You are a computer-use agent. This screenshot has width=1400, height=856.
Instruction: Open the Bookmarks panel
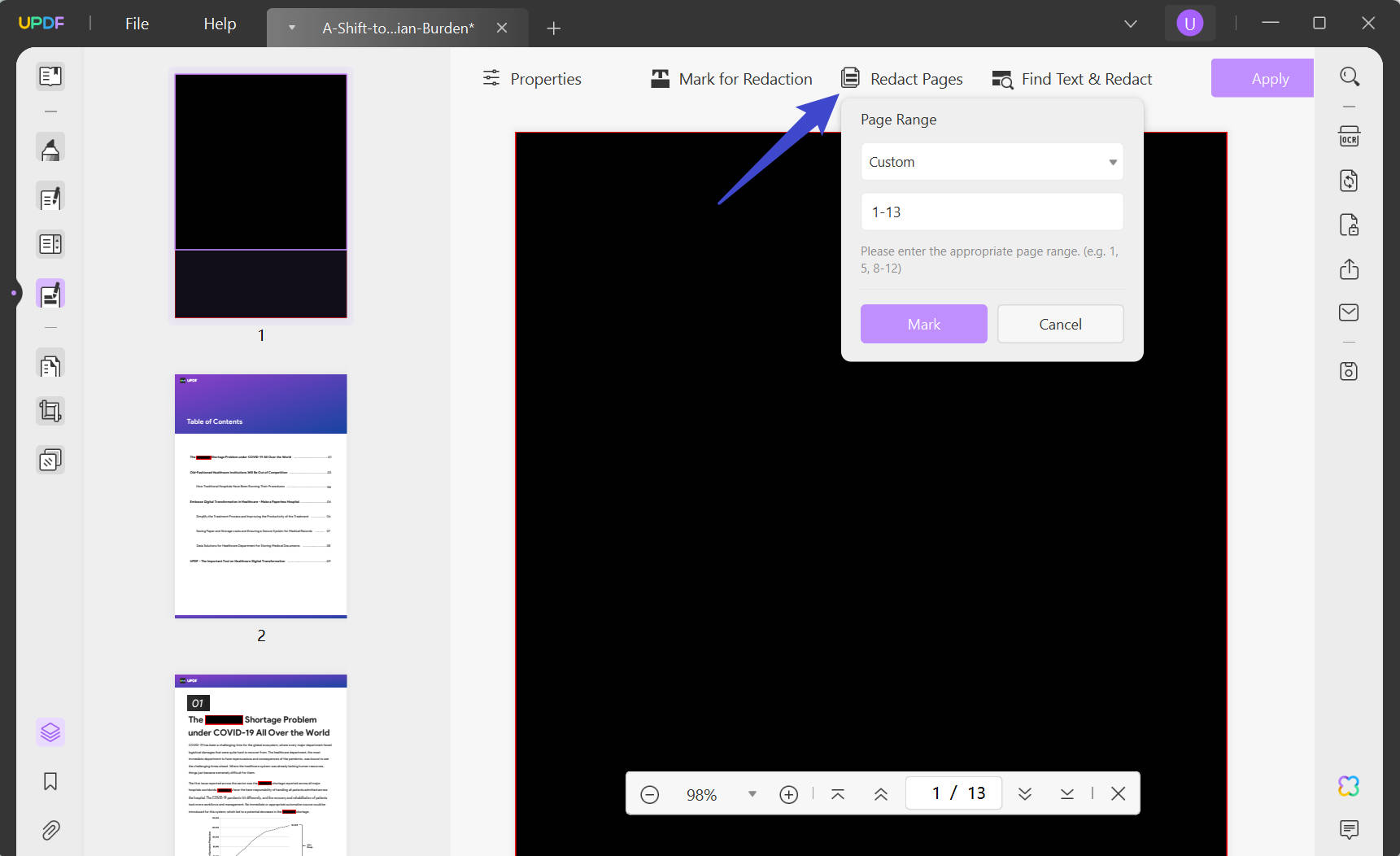point(50,781)
